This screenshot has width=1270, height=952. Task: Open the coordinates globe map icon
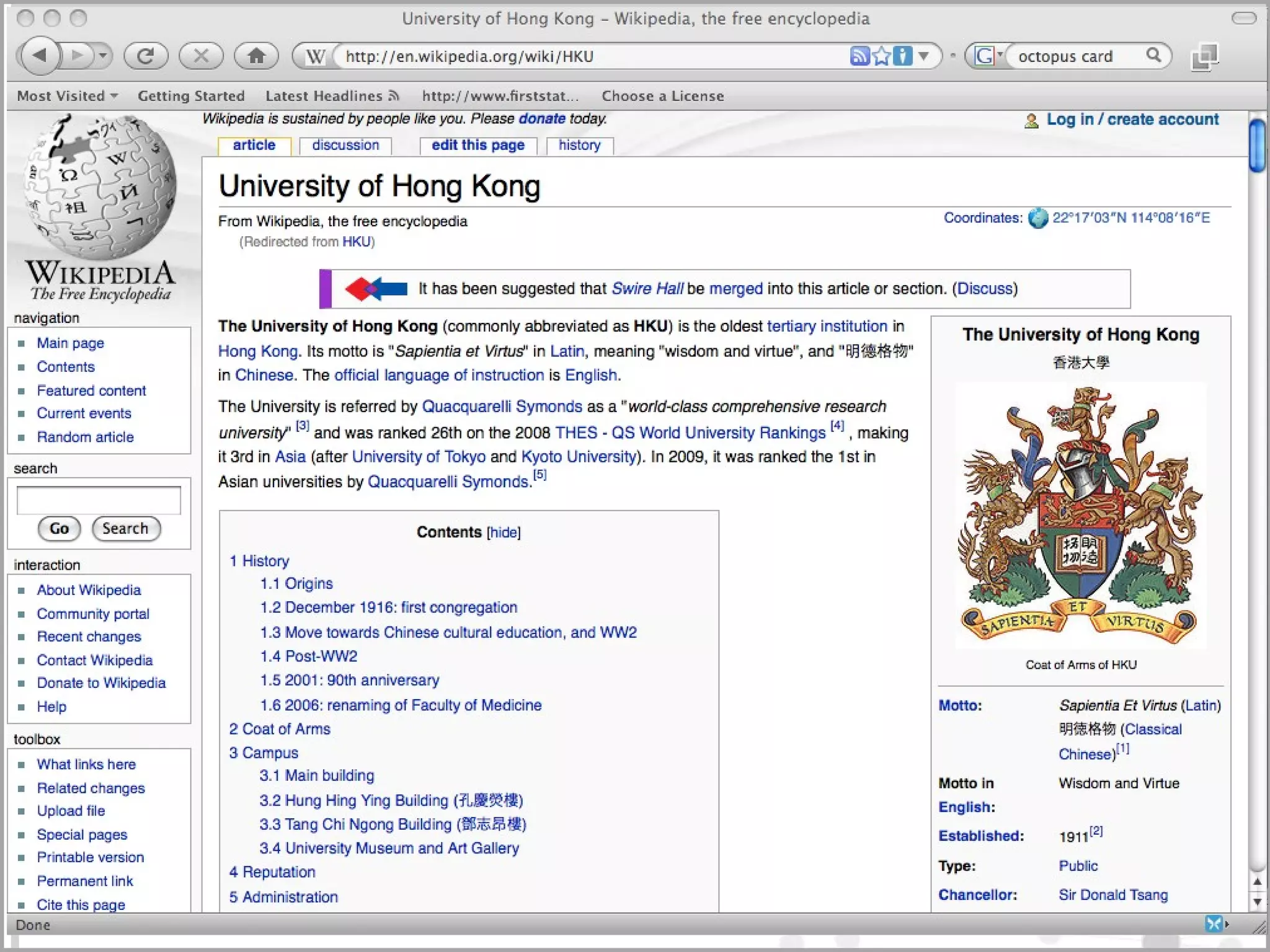pos(1037,218)
